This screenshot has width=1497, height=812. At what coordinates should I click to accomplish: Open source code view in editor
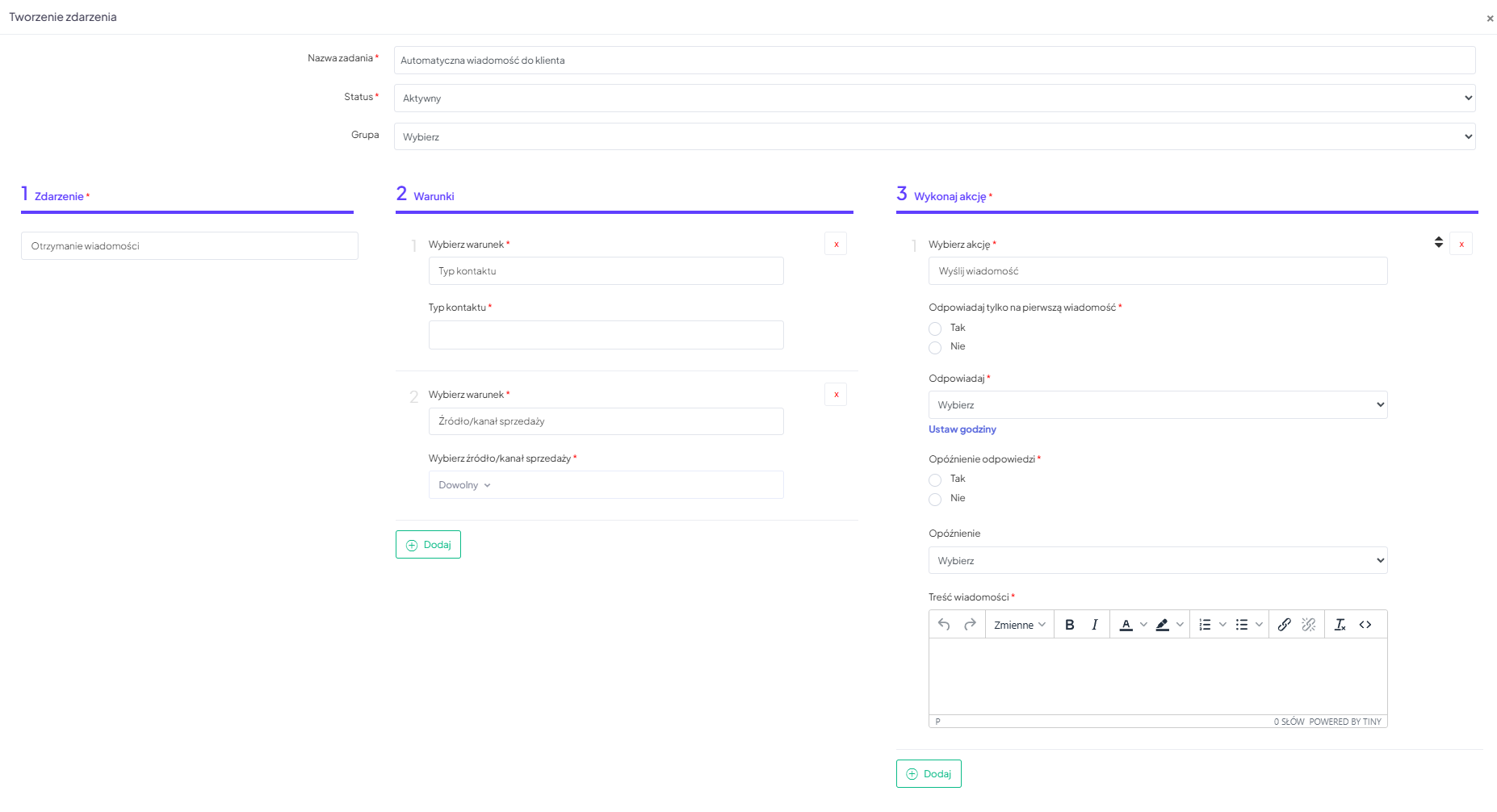(x=1365, y=625)
